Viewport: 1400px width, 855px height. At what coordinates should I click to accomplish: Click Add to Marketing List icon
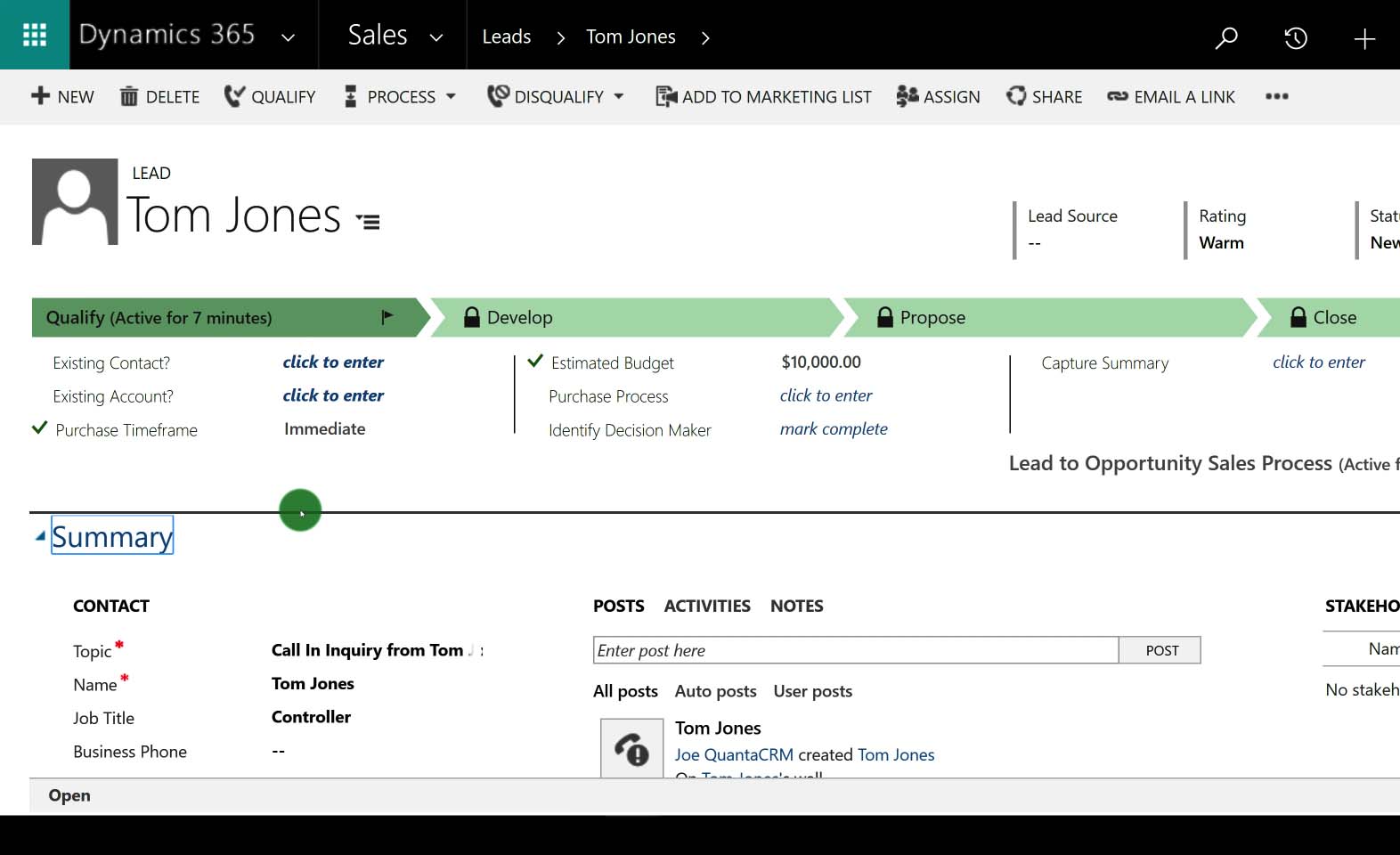[x=666, y=96]
